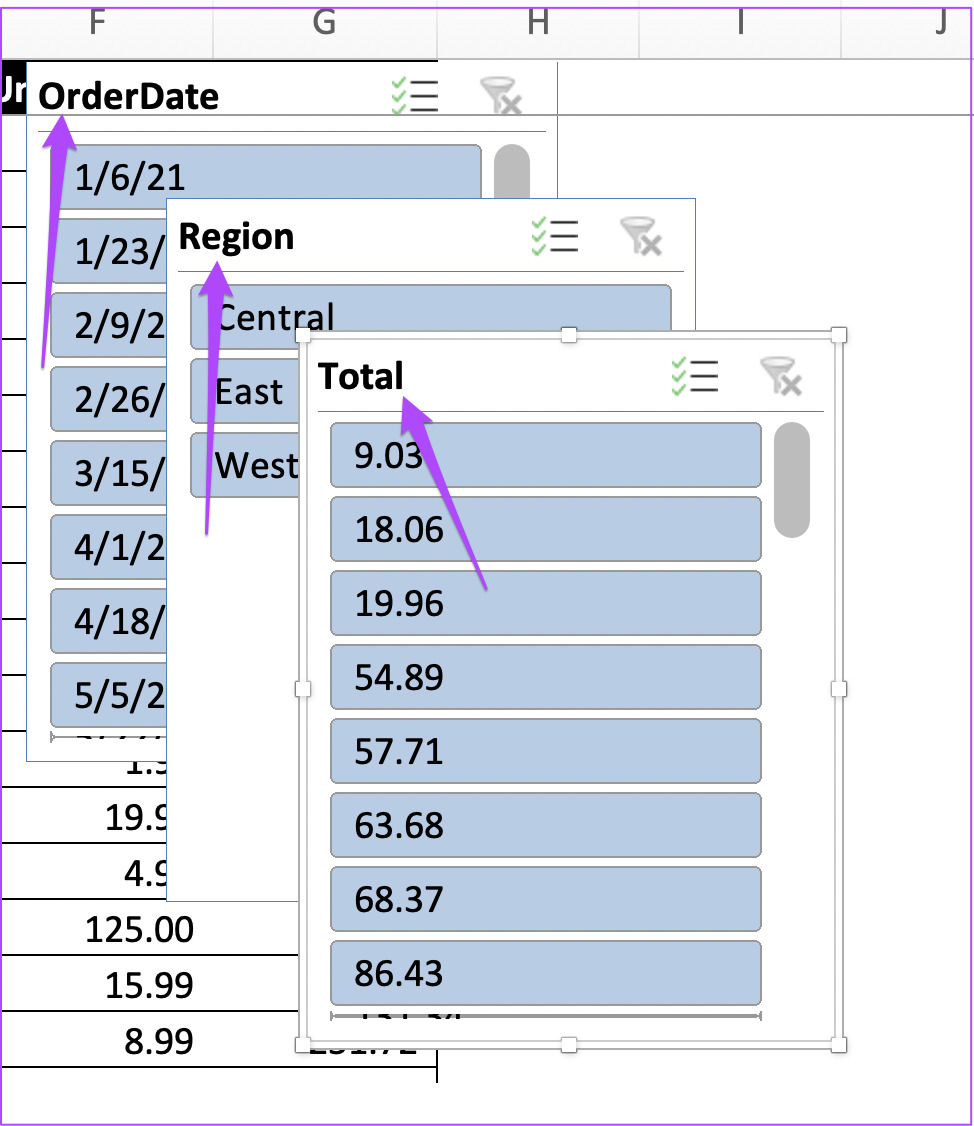
Task: Toggle multi-select in Region slicer
Action: coord(555,236)
